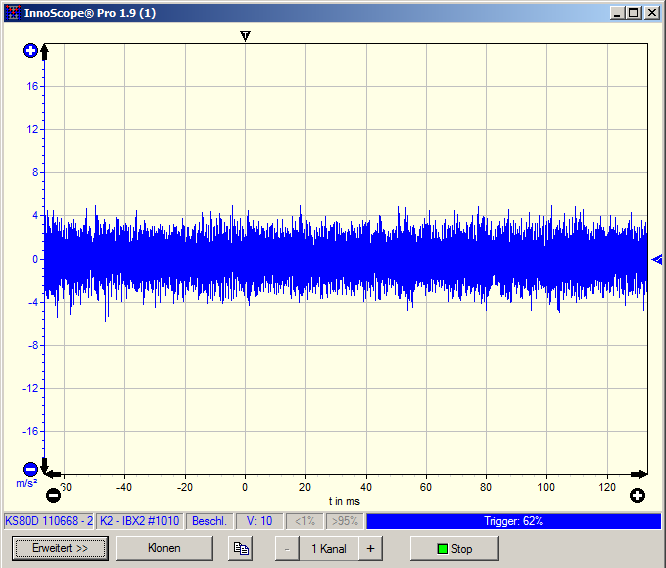Toggle the >95% overload indicator
666x568 pixels.
tap(343, 521)
